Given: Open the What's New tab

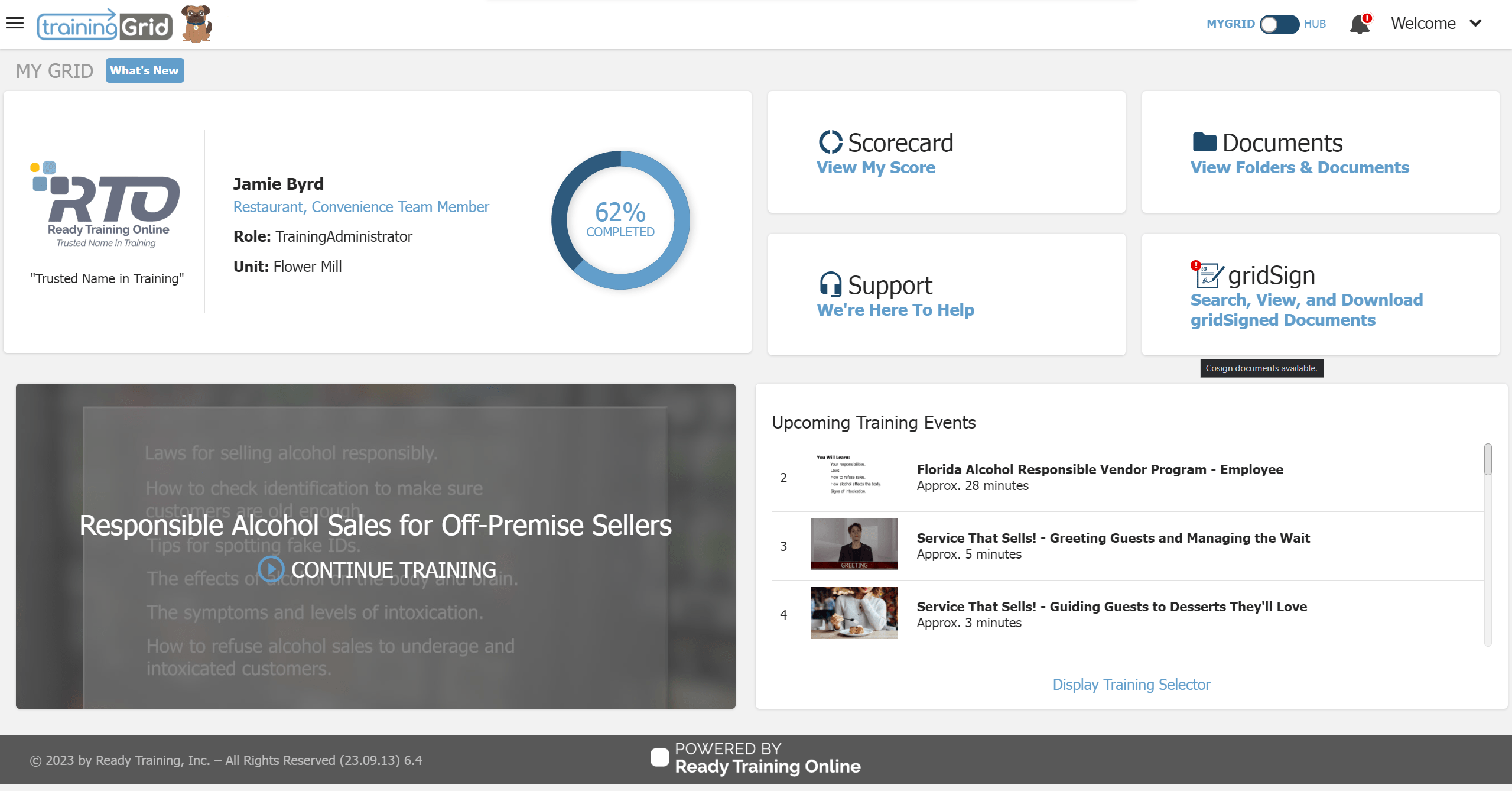Looking at the screenshot, I should pos(145,70).
